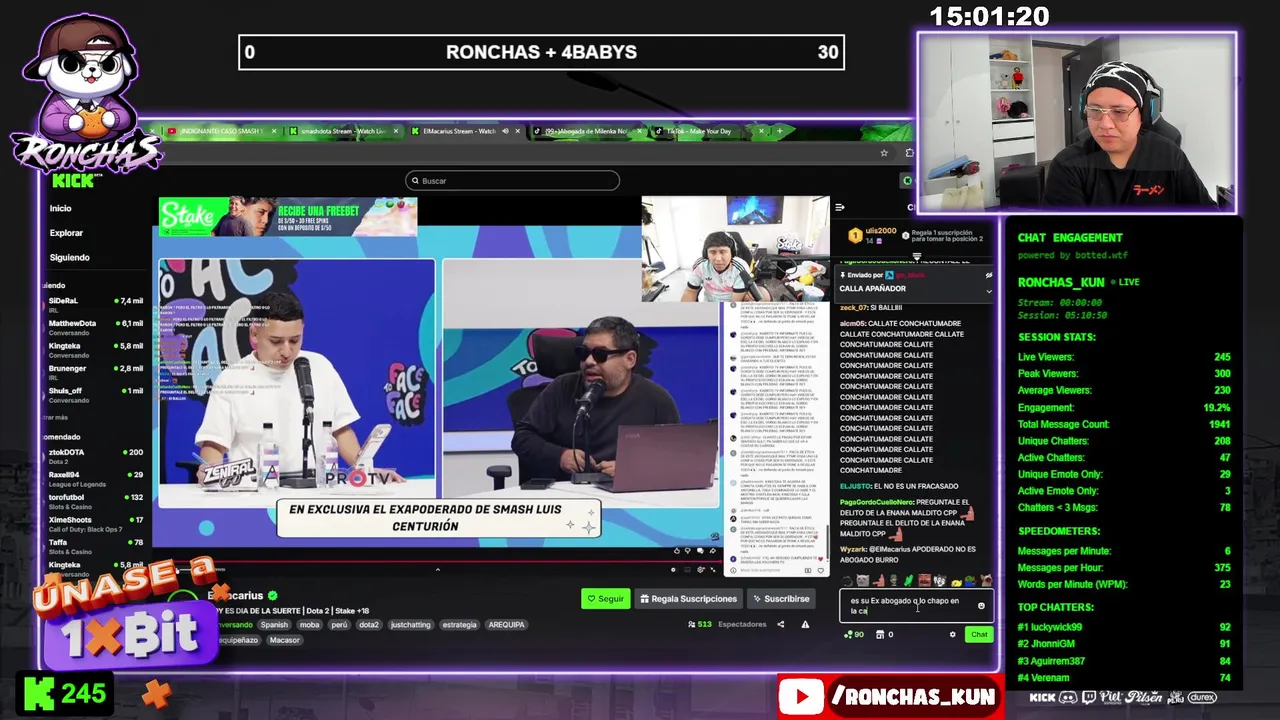This screenshot has height=720, width=1280.
Task: Click the Seguir follow button
Action: 605,599
